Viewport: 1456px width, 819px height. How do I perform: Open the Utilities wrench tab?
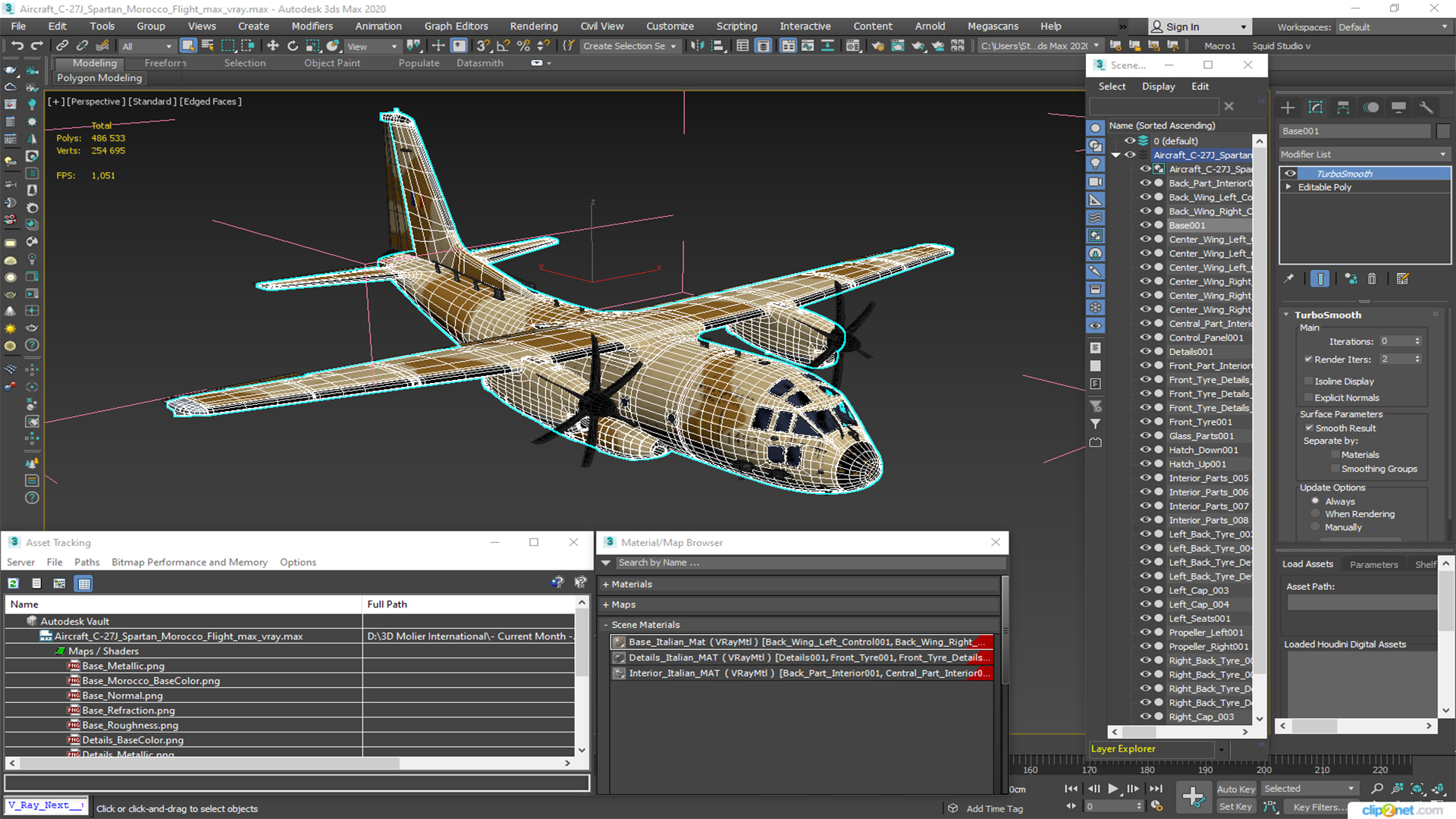[1426, 108]
